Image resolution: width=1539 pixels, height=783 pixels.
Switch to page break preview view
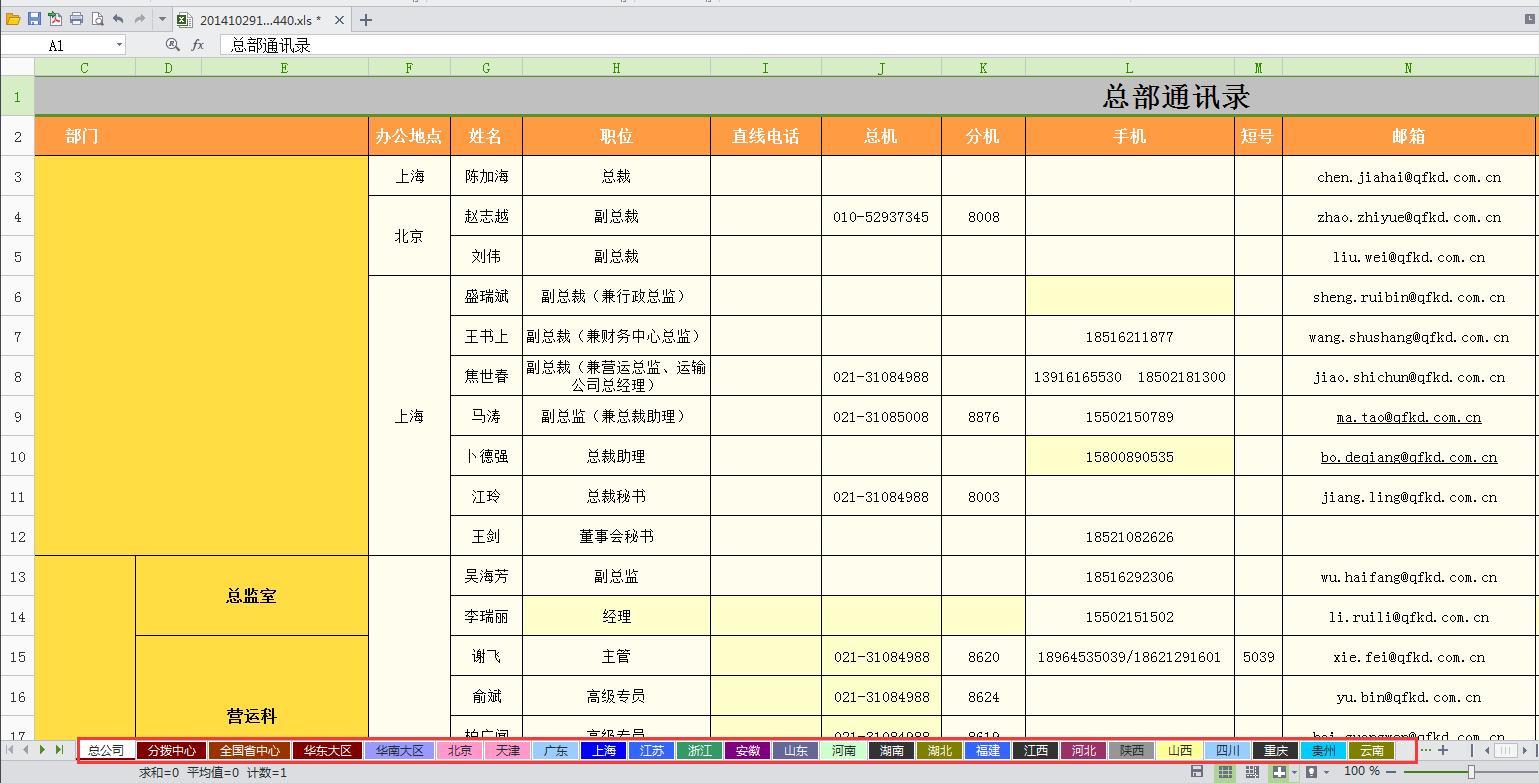(1251, 772)
